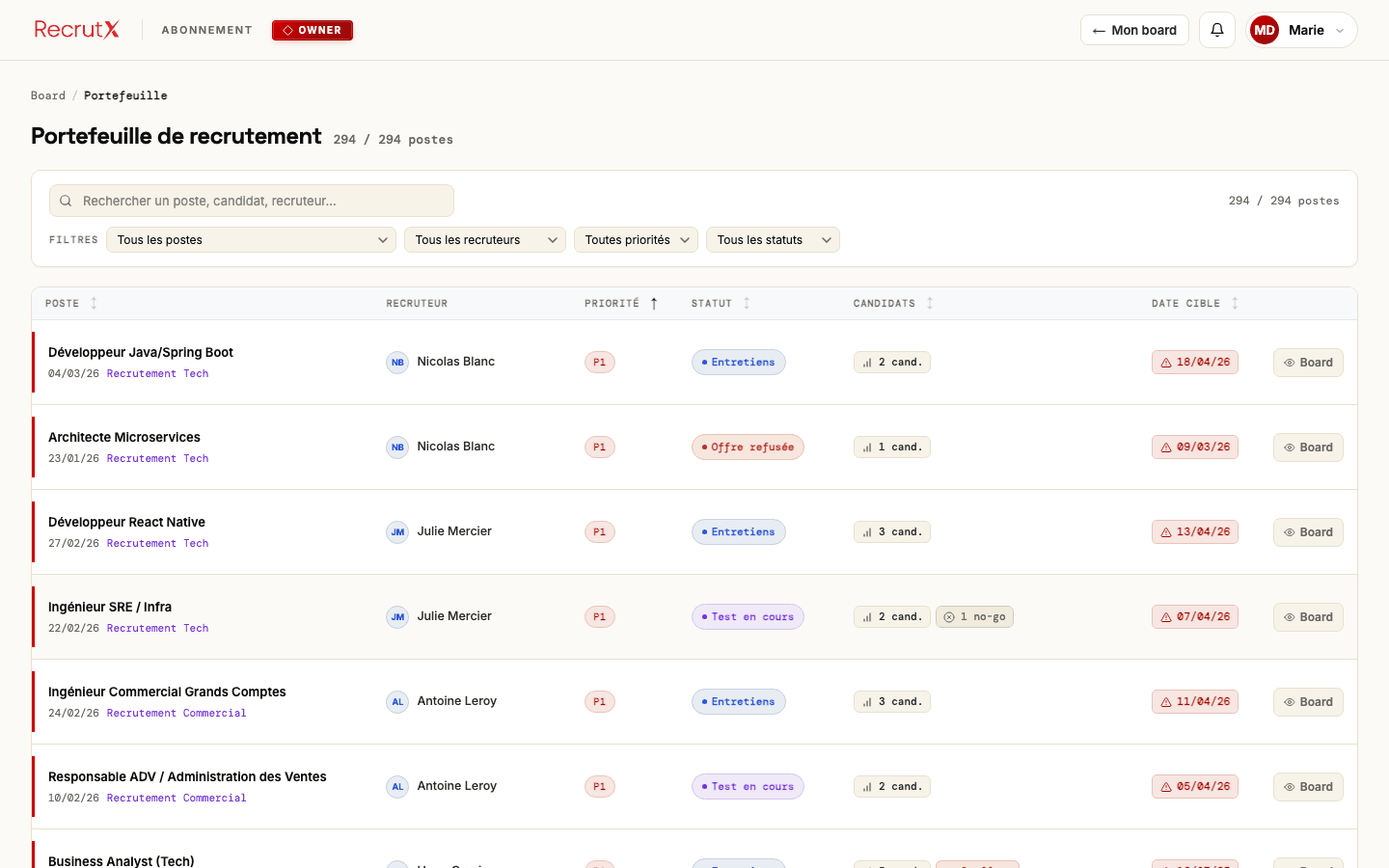
Task: Click Entretiens status for Développeur Java/Spring Boot
Action: tap(739, 363)
